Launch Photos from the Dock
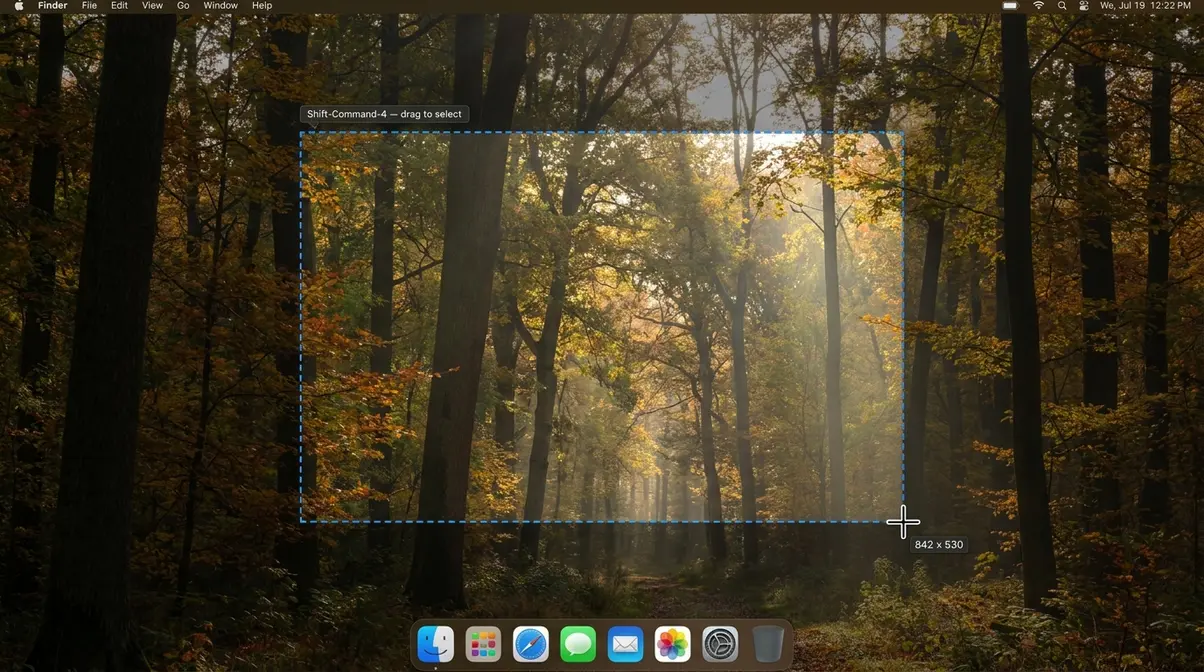Screen dimensions: 1204x672 point(673,644)
